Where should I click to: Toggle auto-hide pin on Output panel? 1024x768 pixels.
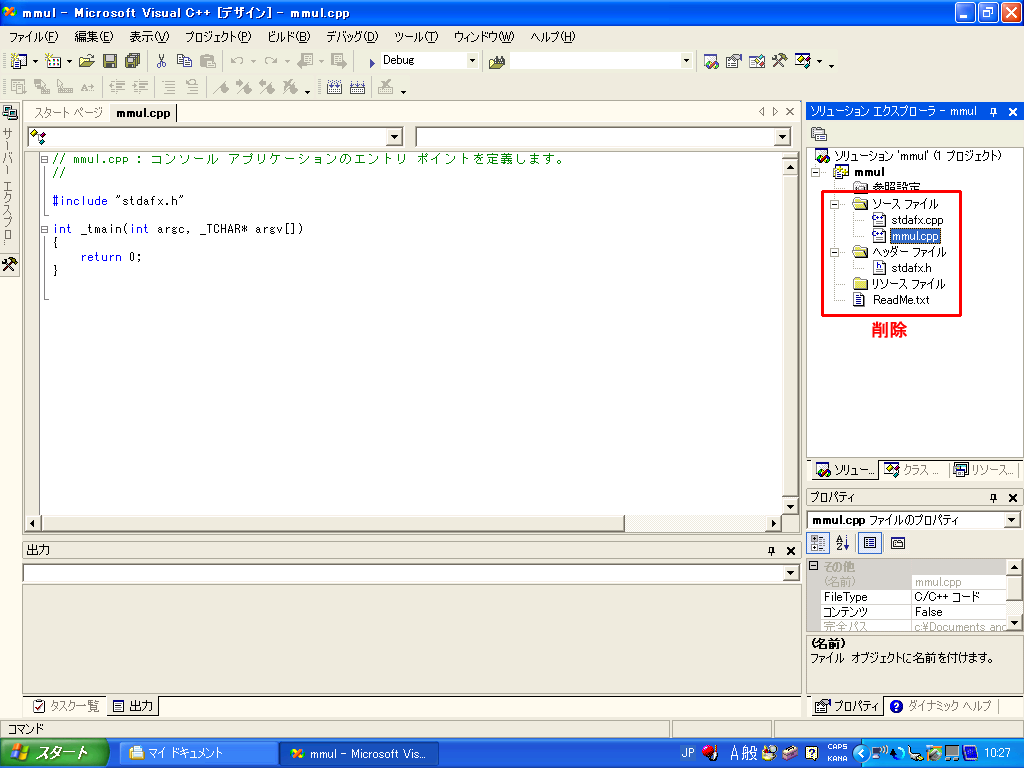[771, 551]
